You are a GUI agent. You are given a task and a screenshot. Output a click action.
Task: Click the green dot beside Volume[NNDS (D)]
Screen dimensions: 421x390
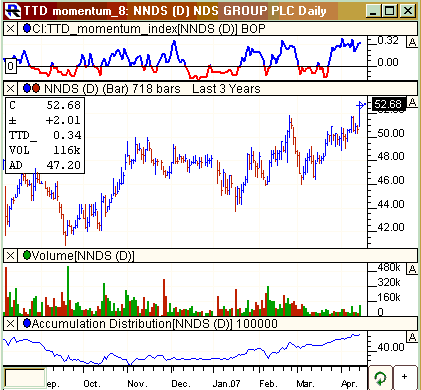point(27,255)
